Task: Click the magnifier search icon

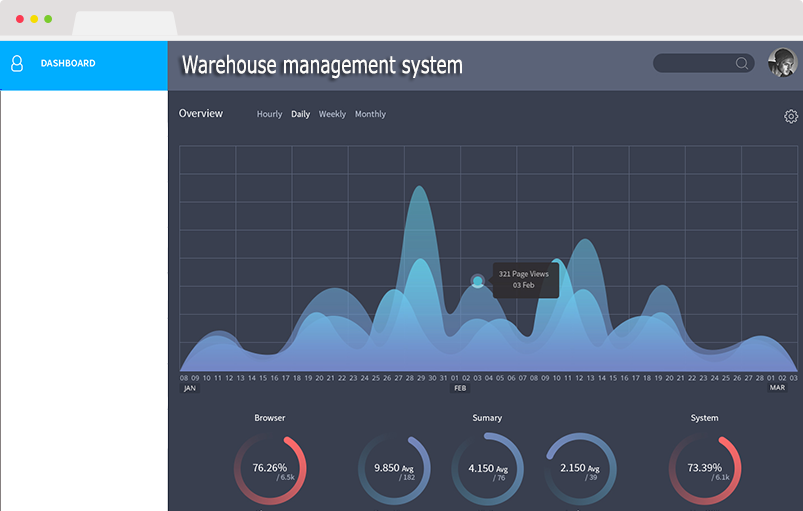Action: (742, 63)
